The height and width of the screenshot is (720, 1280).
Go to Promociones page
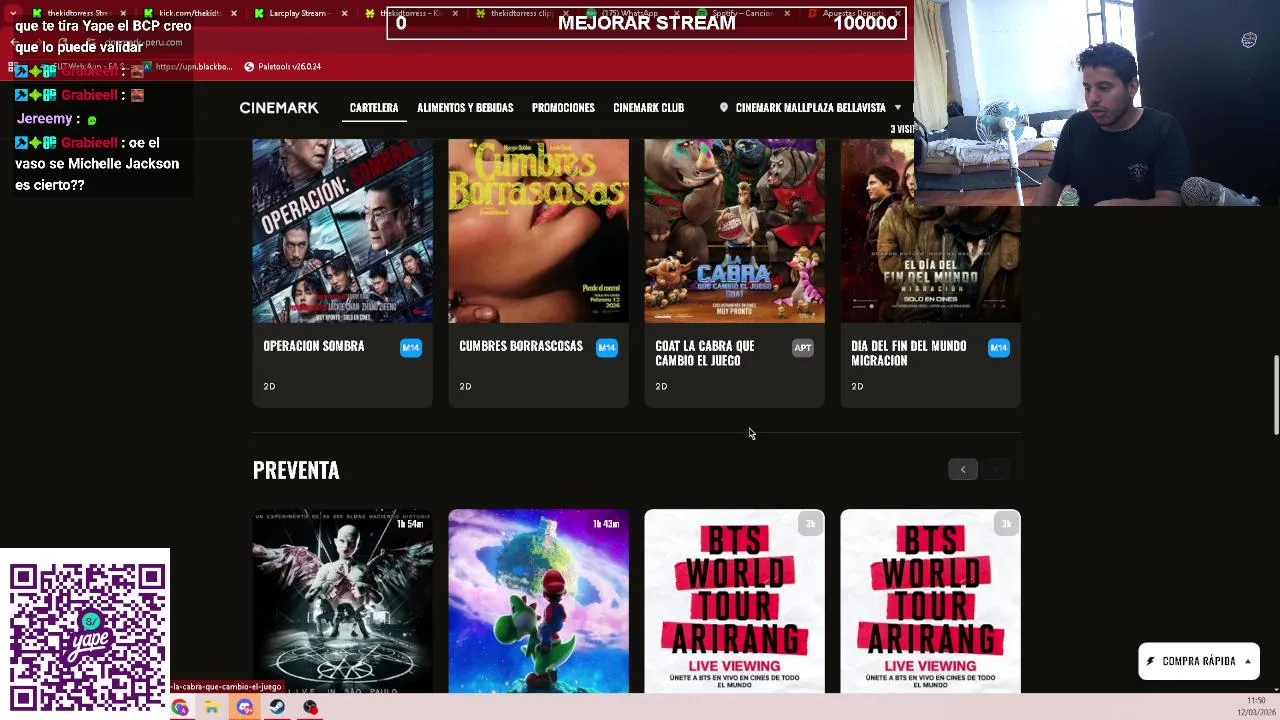pos(563,108)
